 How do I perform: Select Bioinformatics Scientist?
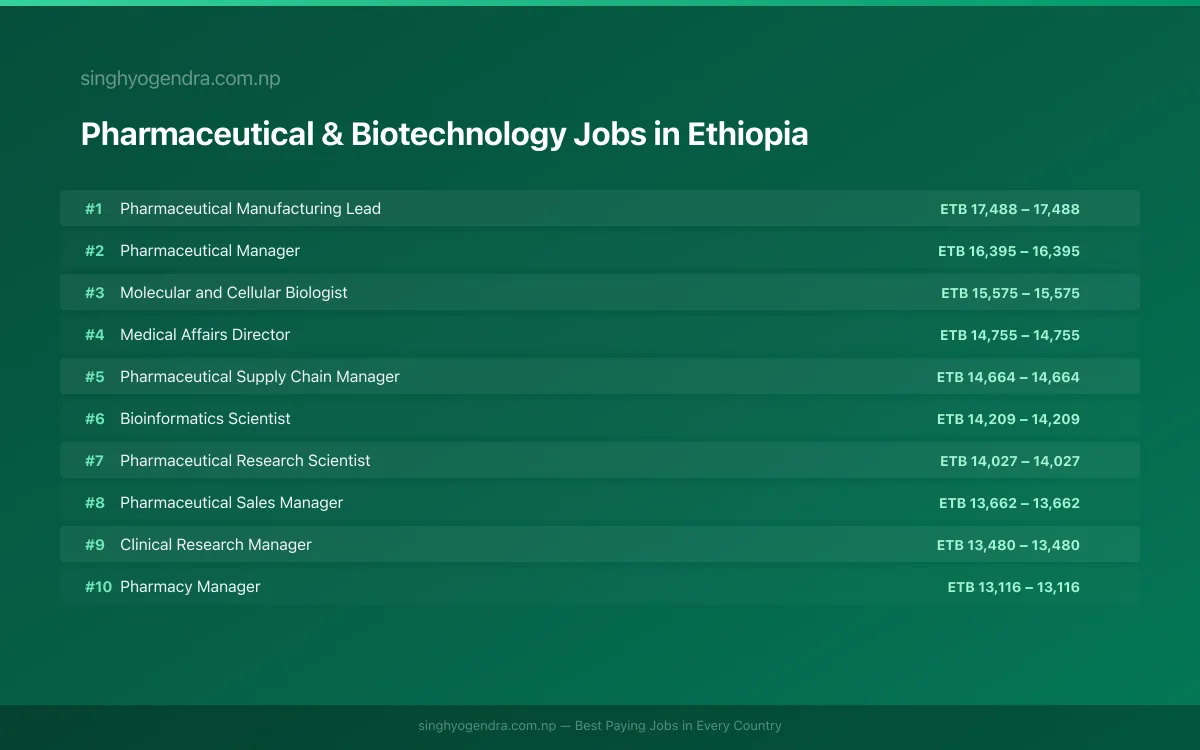205,419
